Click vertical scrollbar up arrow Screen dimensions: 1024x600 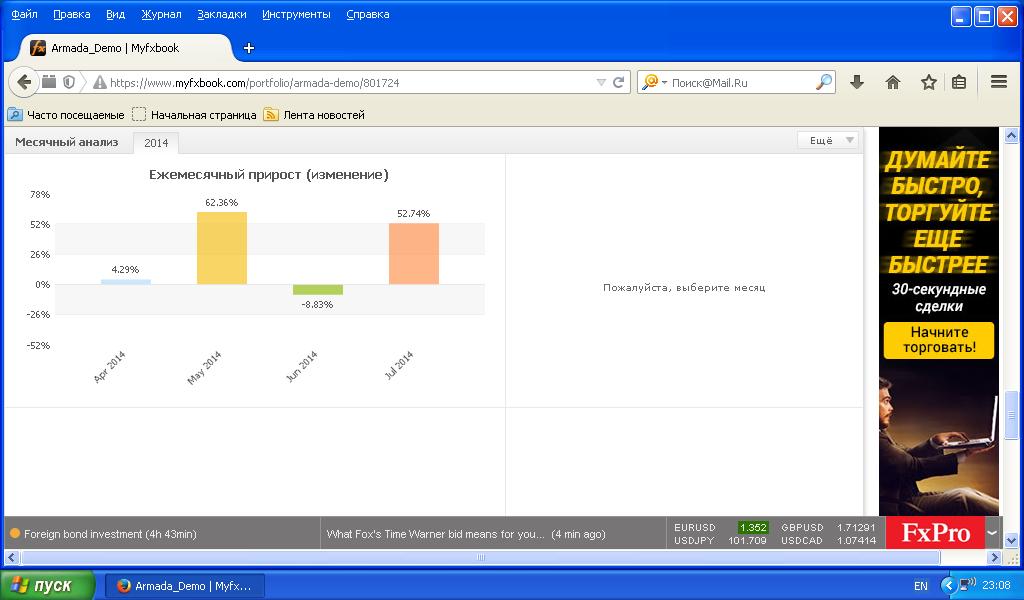tap(1011, 135)
